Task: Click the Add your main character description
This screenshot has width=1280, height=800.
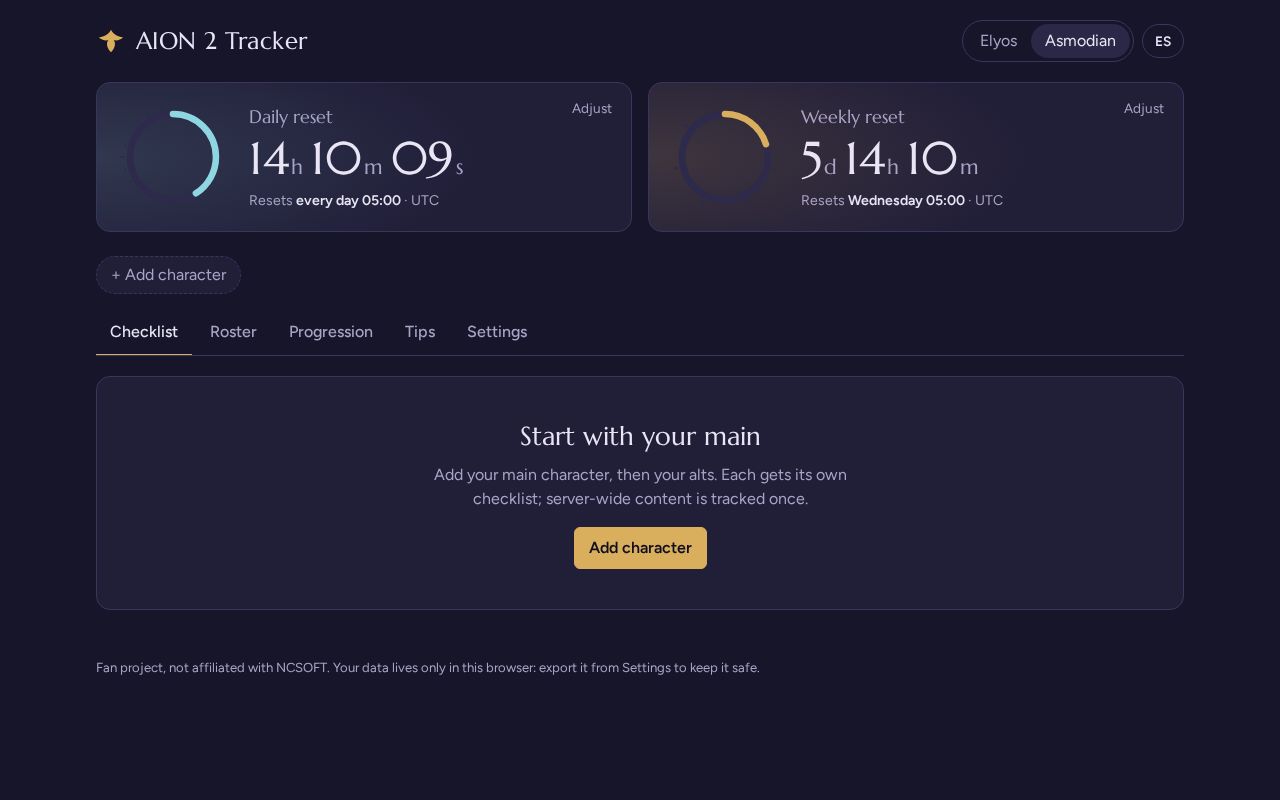Action: [x=640, y=487]
